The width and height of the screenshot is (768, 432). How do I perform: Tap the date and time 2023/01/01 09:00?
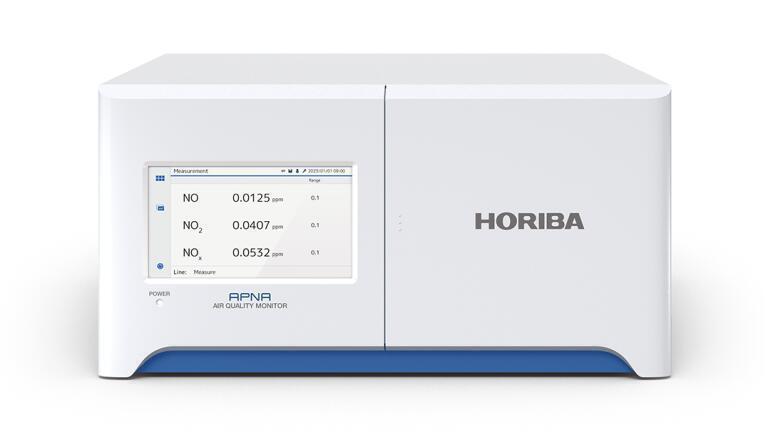(326, 171)
